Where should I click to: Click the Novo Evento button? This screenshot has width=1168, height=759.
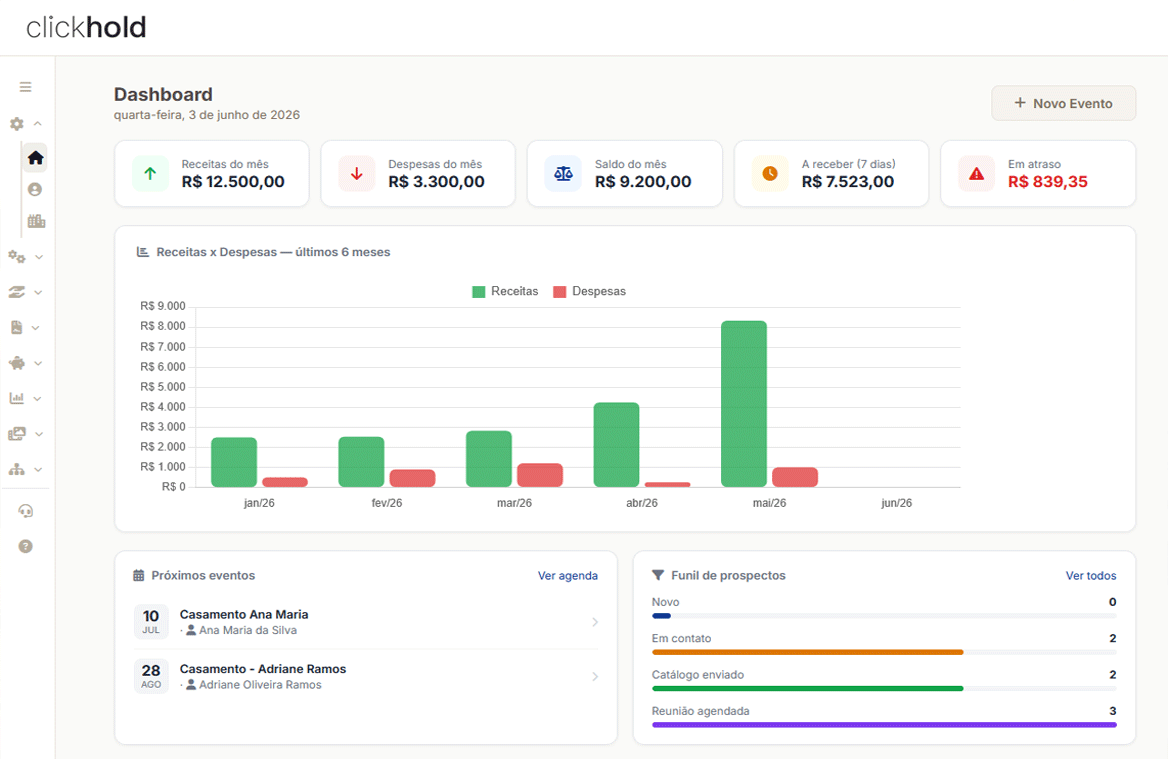(x=1063, y=103)
